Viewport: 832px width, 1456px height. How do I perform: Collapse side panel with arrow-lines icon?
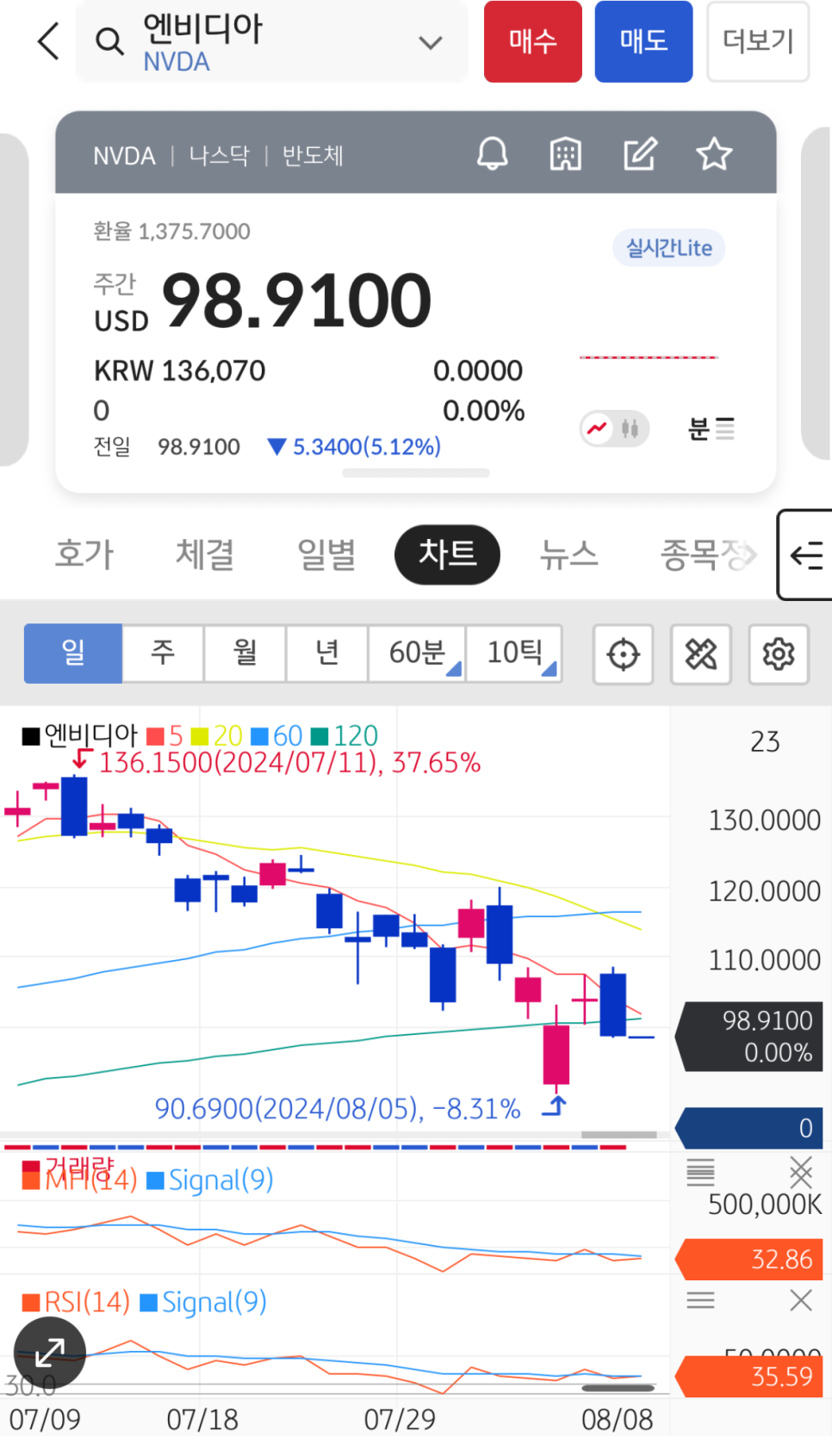click(x=806, y=555)
